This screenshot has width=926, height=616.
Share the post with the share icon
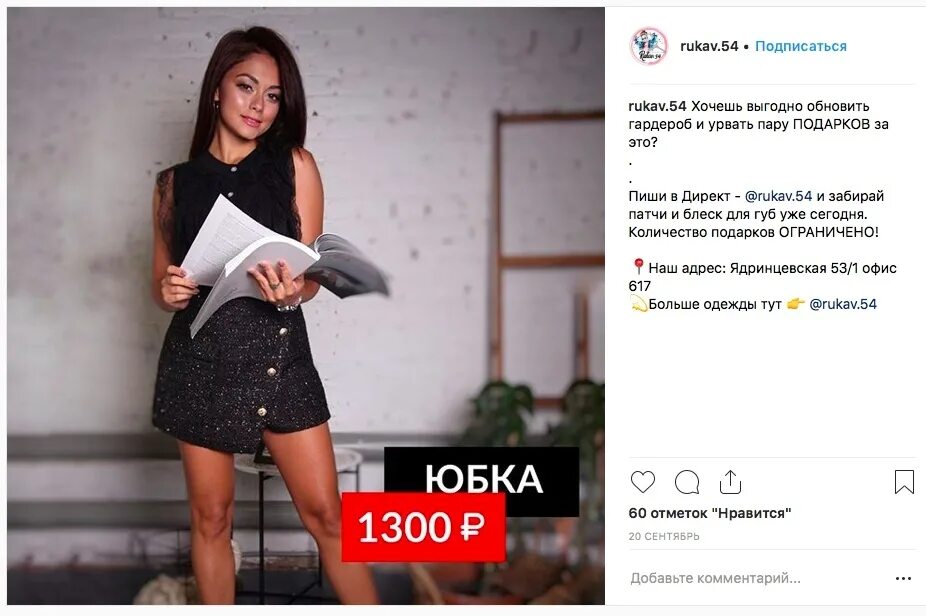click(x=731, y=481)
